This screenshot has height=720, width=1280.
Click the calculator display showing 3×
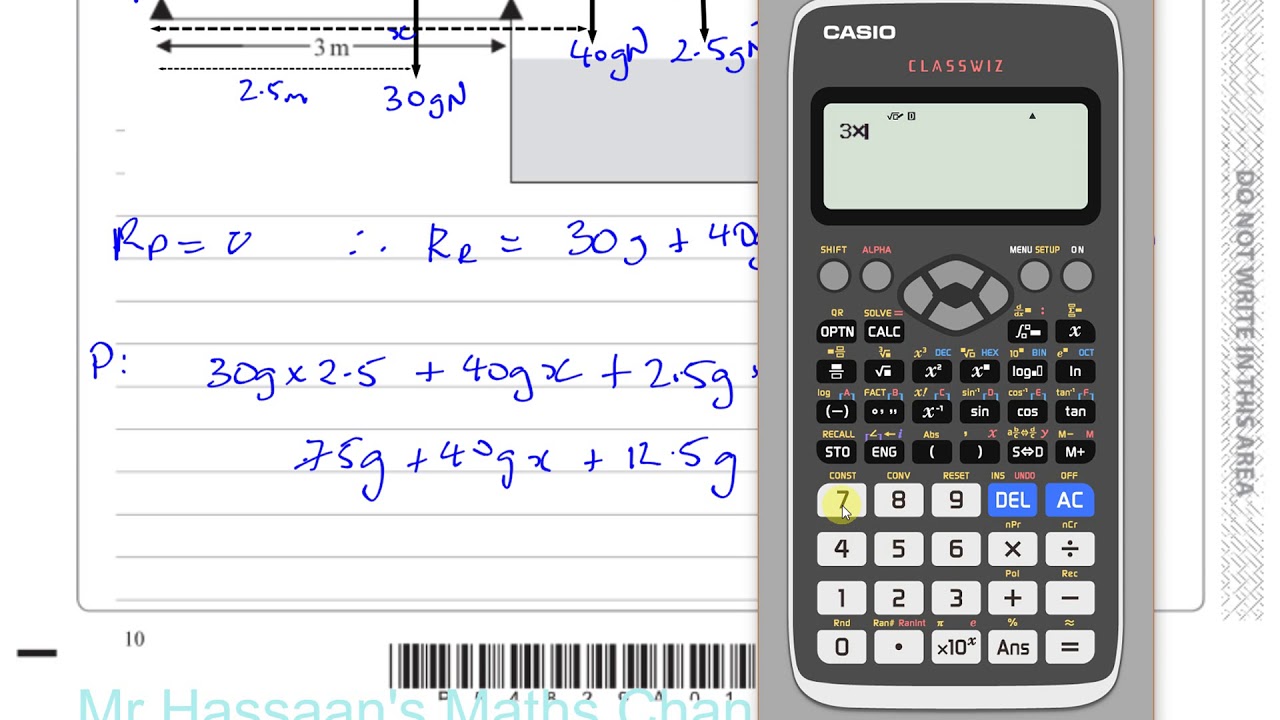tap(955, 156)
